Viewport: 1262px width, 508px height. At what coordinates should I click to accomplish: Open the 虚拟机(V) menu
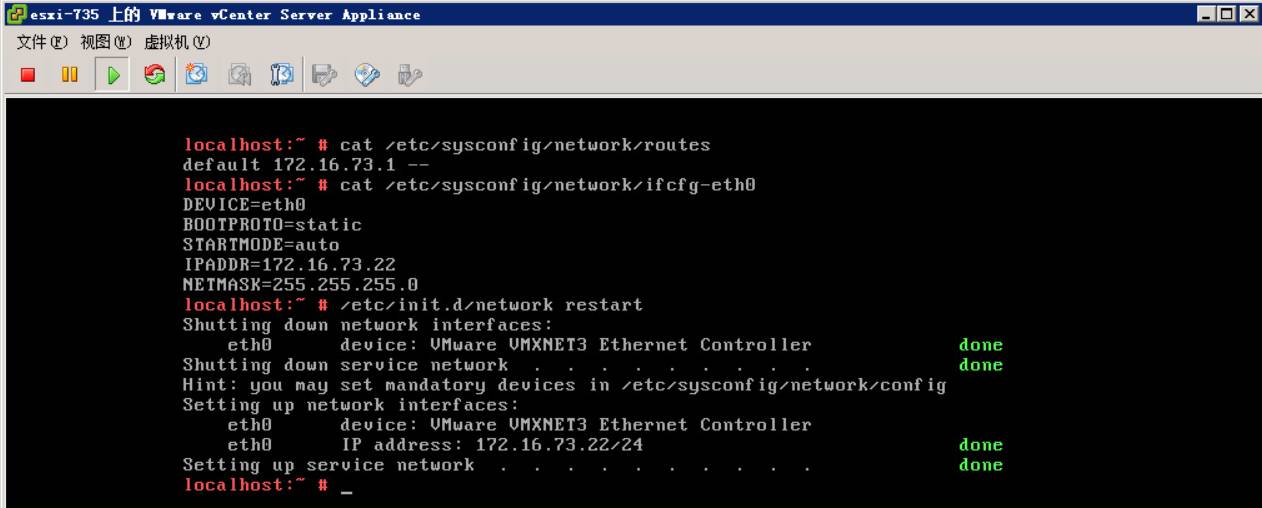(x=177, y=42)
